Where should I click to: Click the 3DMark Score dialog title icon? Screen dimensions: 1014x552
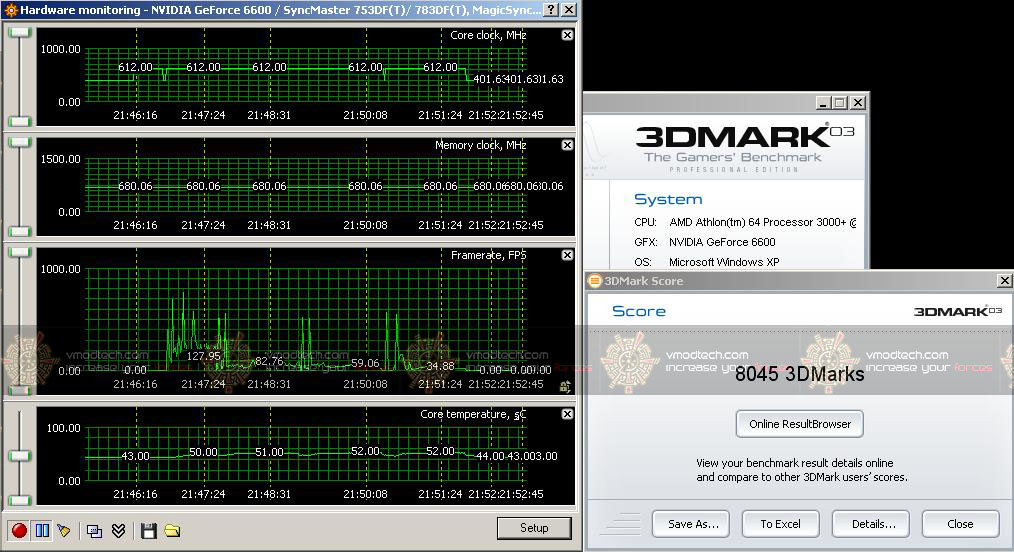click(x=594, y=281)
